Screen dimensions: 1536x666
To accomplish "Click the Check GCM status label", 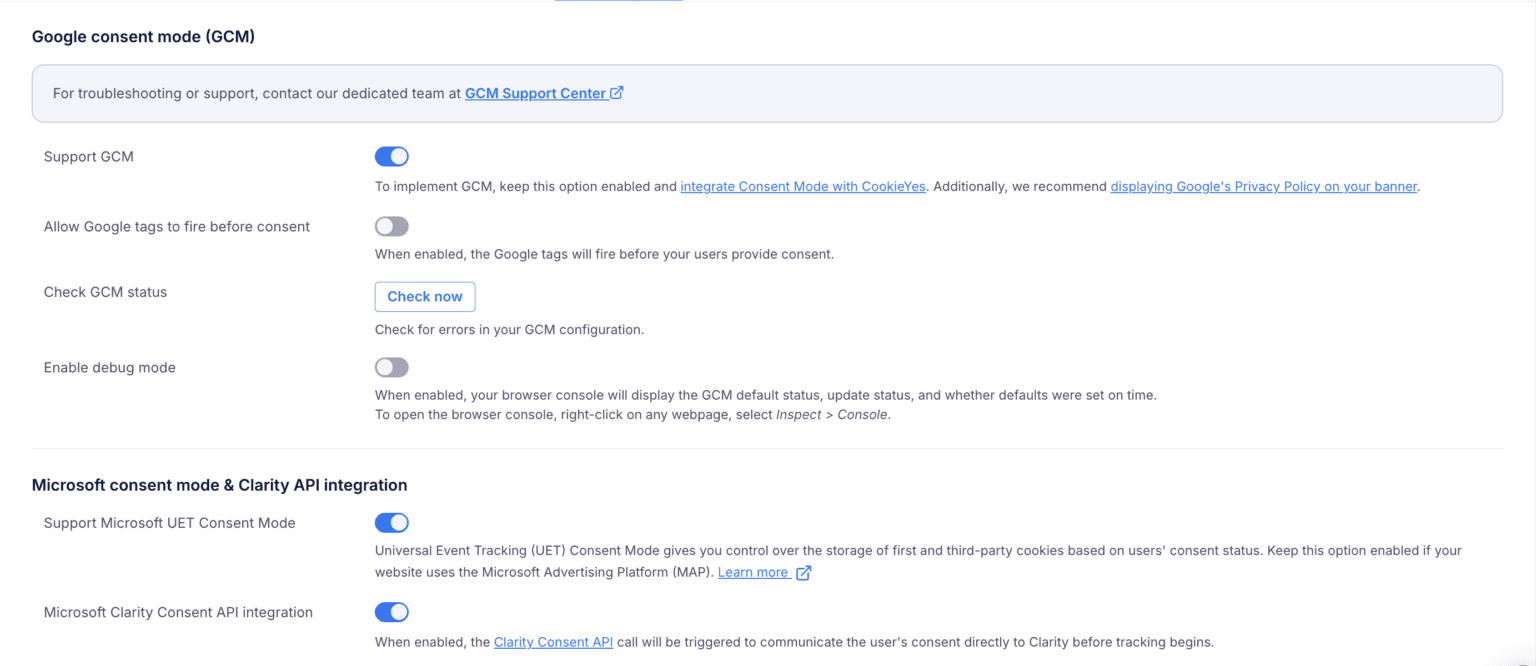I will pyautogui.click(x=106, y=292).
